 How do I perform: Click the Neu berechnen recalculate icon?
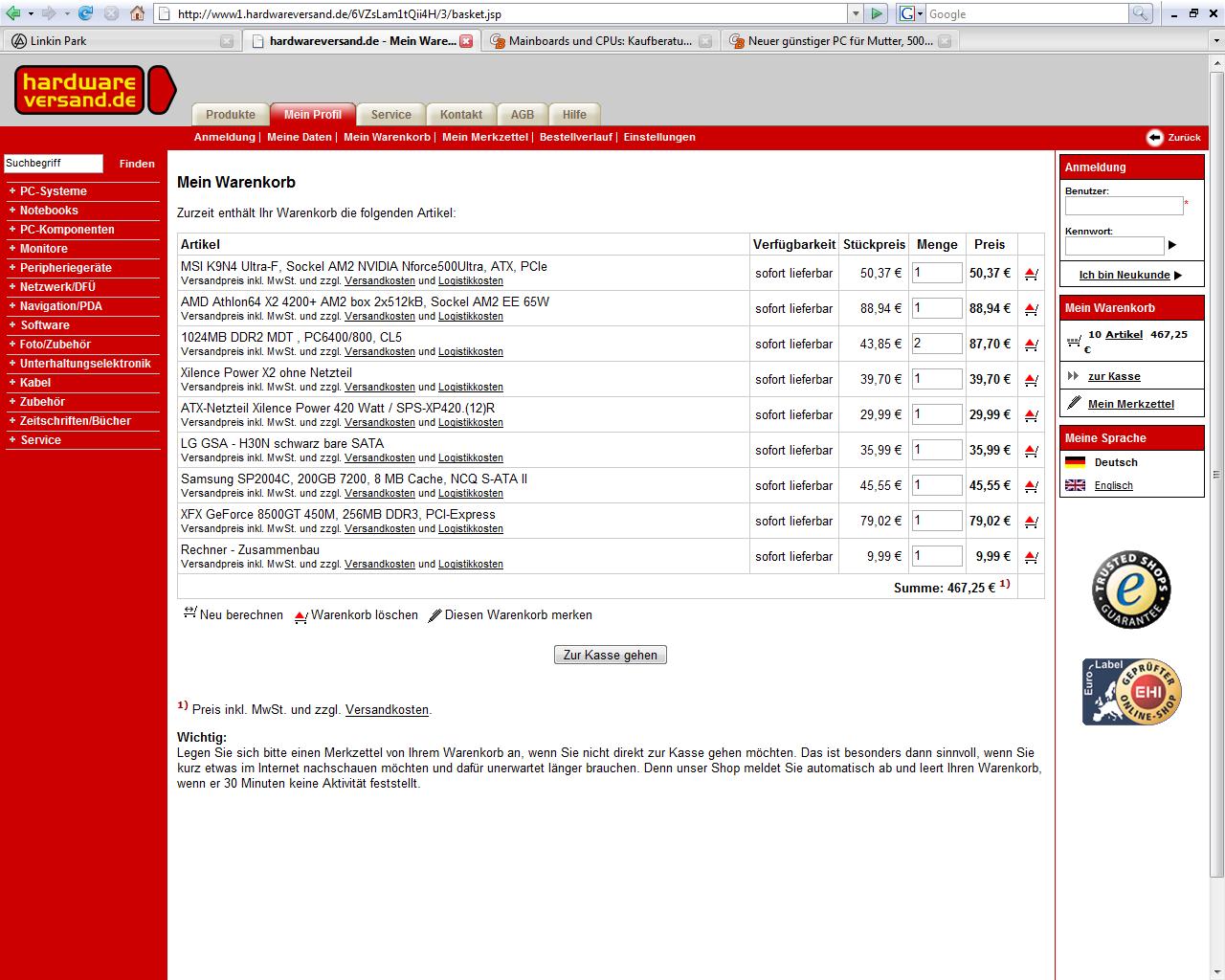click(189, 613)
